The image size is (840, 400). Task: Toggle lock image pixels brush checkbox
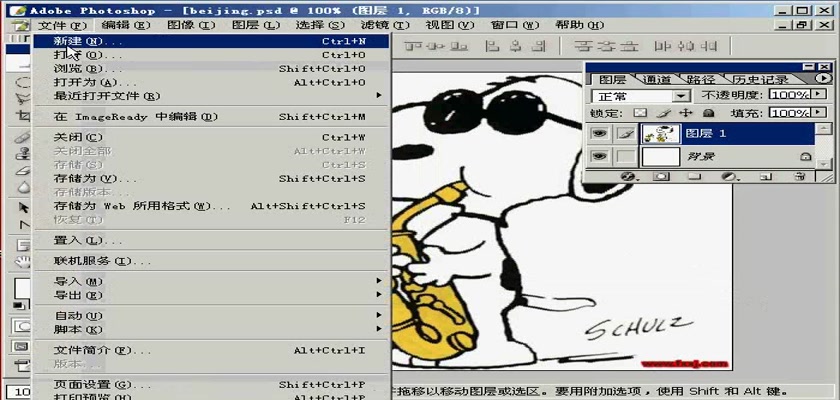pyautogui.click(x=663, y=113)
